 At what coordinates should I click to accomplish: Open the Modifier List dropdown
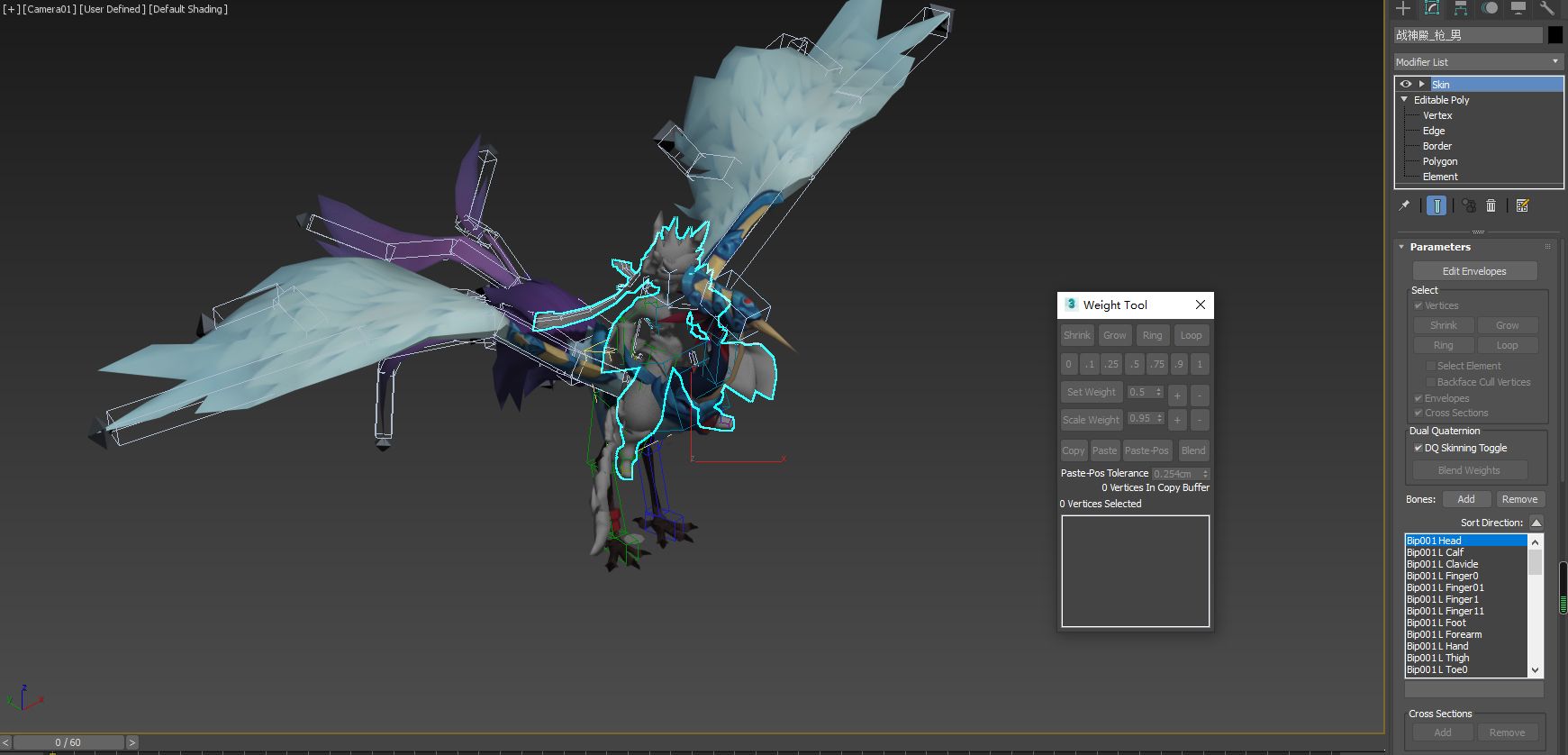(1478, 61)
